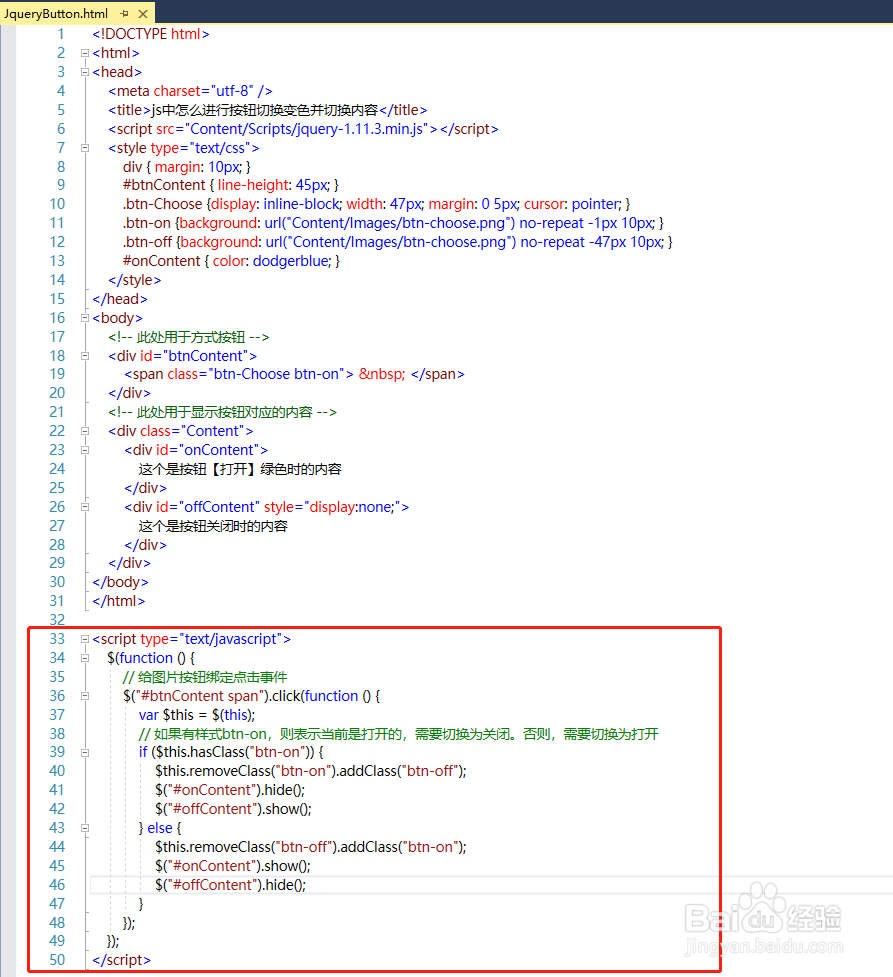Click $("#onContent").hide(); on line 41
The height and width of the screenshot is (977, 893).
230,790
